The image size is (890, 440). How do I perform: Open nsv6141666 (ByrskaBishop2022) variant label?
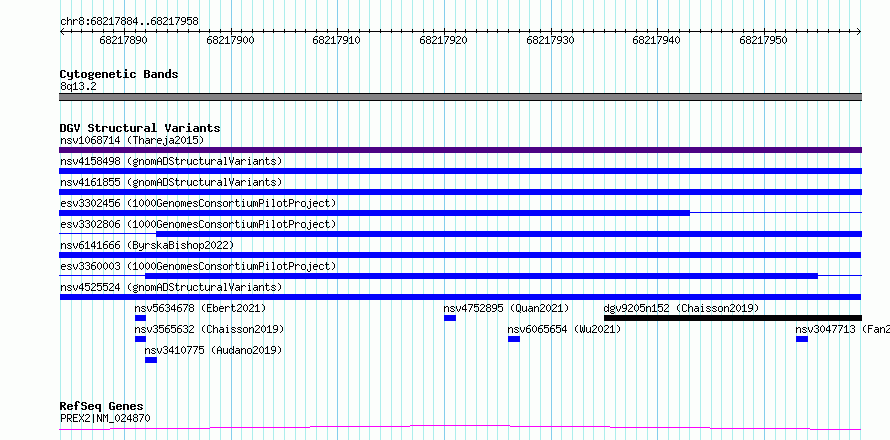click(147, 245)
